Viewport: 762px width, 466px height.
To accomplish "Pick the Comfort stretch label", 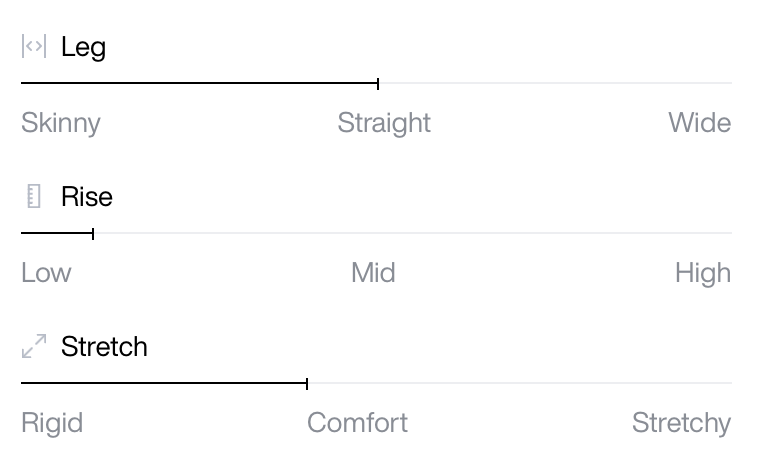I will (x=357, y=423).
